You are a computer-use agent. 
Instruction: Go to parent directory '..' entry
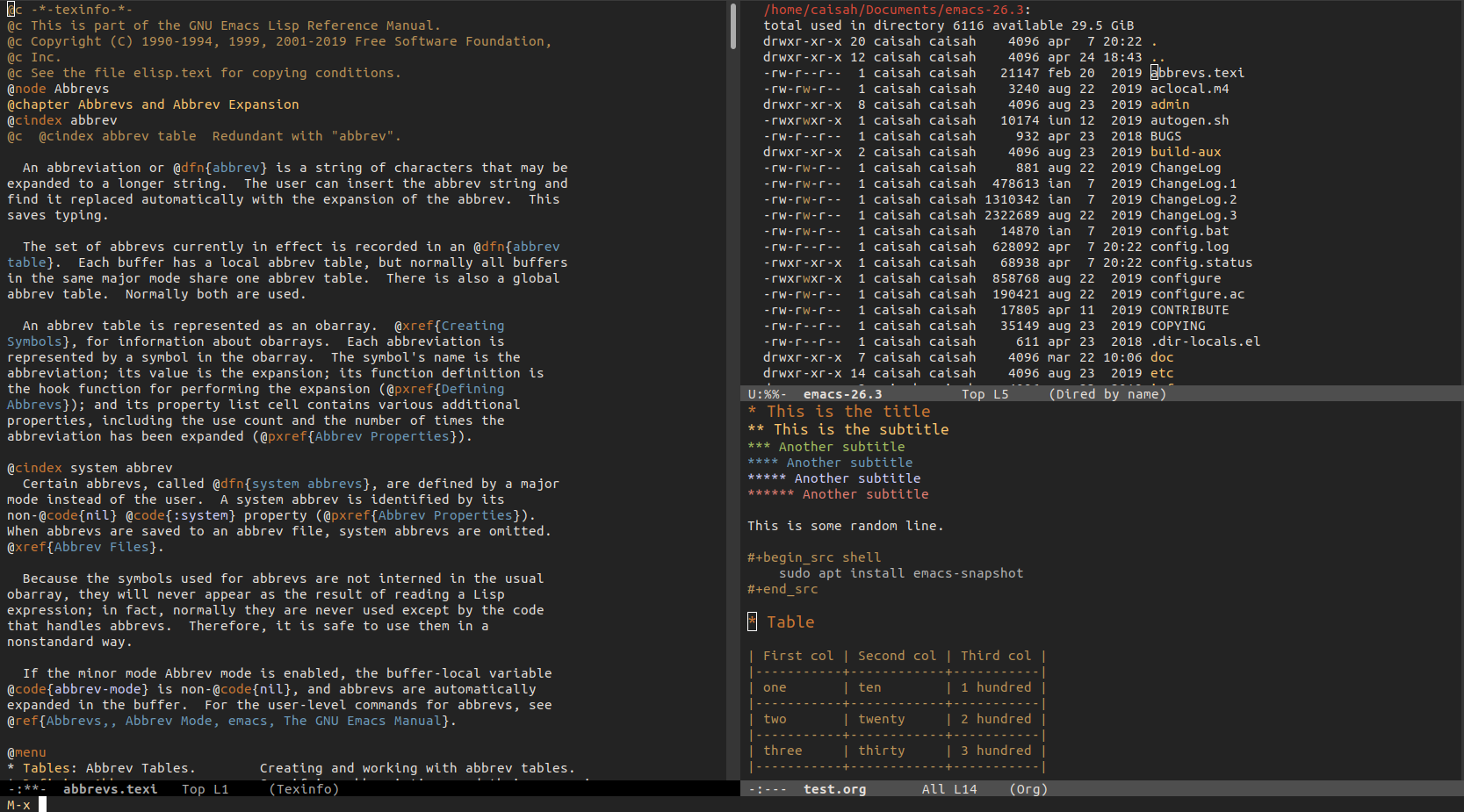1158,57
